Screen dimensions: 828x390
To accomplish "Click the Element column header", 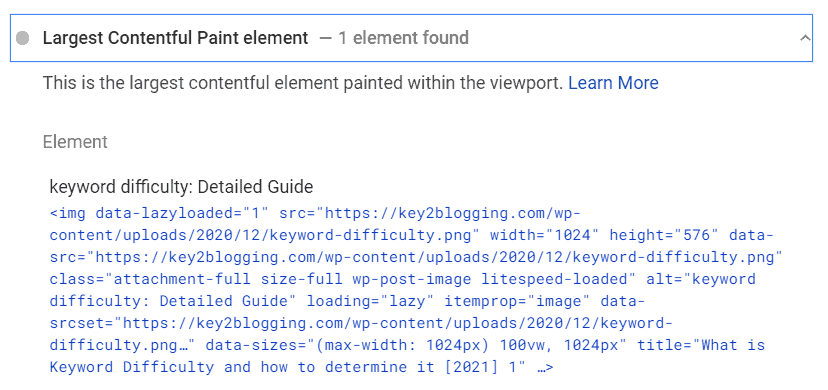I will point(75,141).
